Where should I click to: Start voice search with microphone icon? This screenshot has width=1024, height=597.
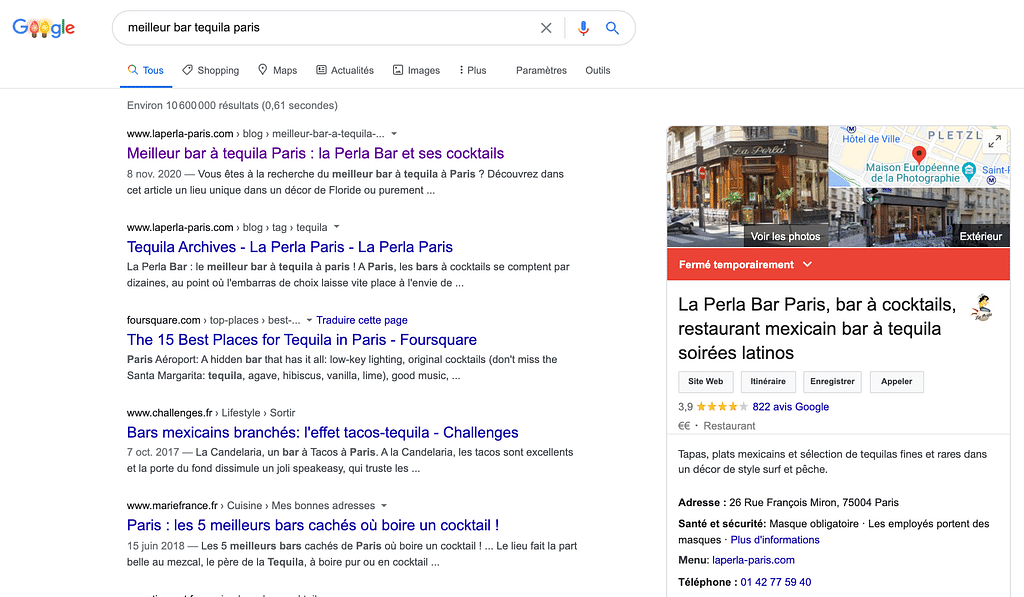point(583,28)
